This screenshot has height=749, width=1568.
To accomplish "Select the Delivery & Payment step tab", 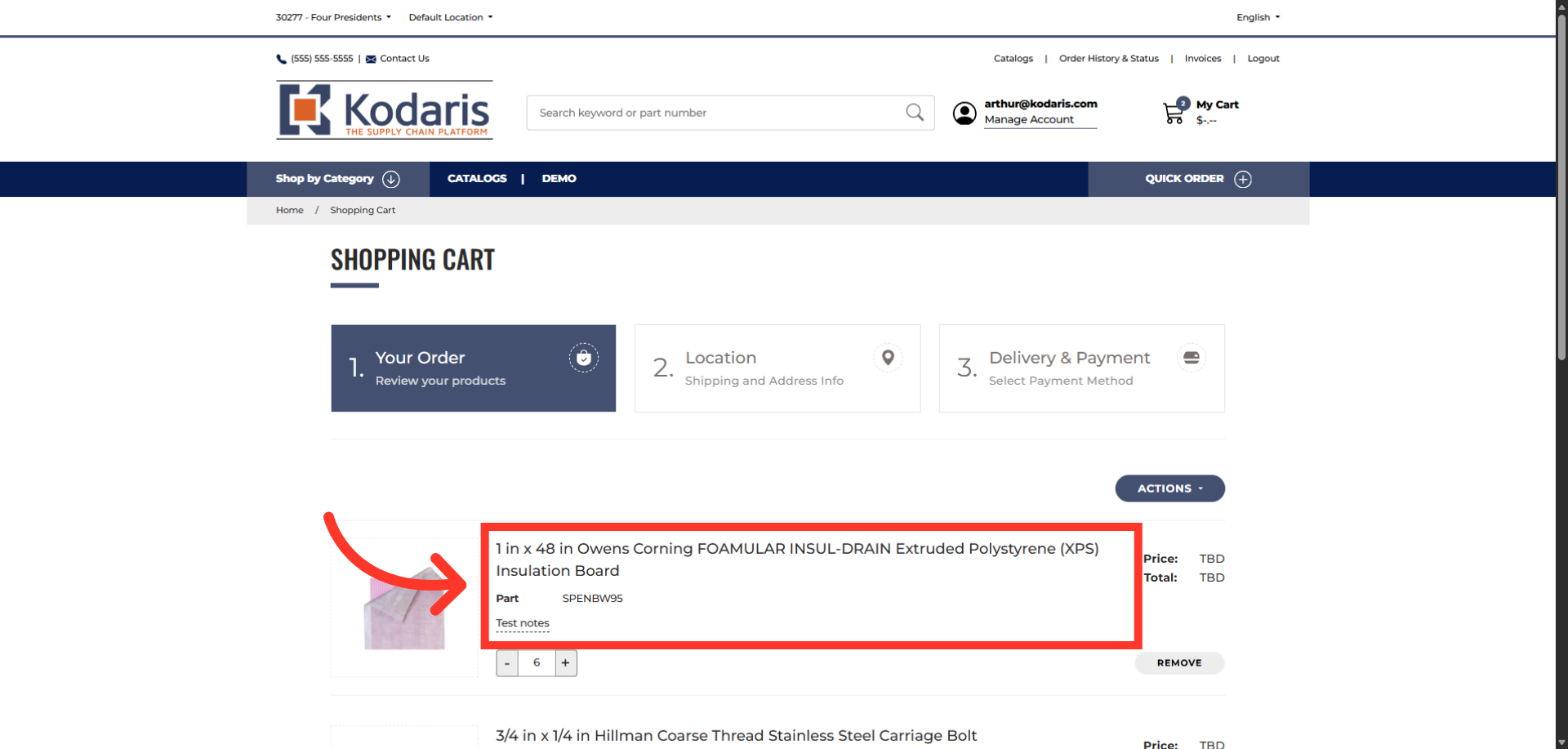I will (x=1081, y=368).
